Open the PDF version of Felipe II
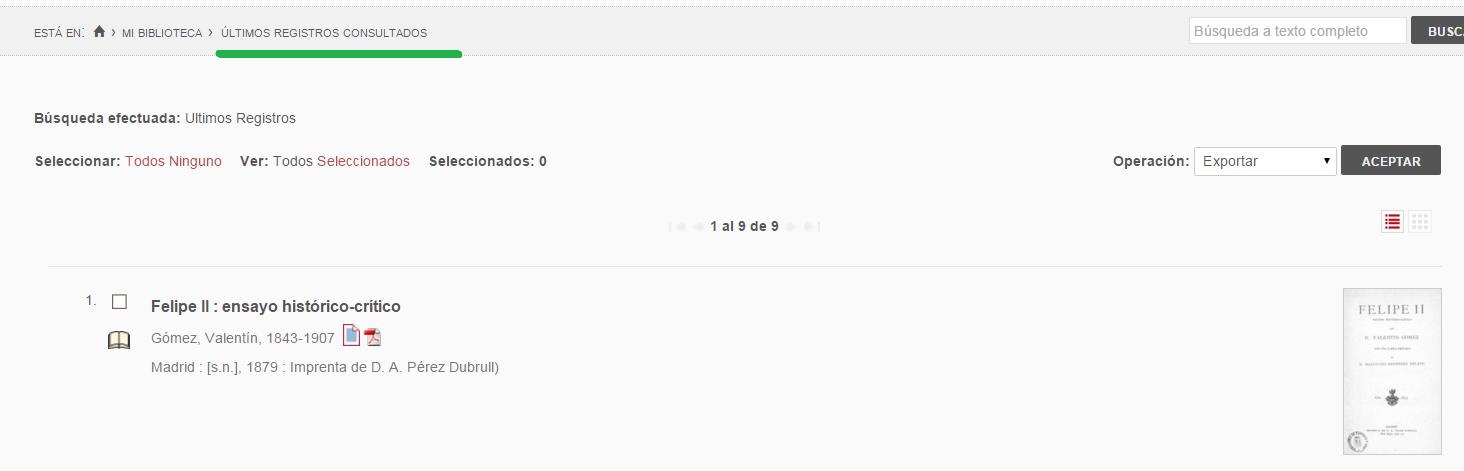The width and height of the screenshot is (1464, 471). [x=372, y=336]
